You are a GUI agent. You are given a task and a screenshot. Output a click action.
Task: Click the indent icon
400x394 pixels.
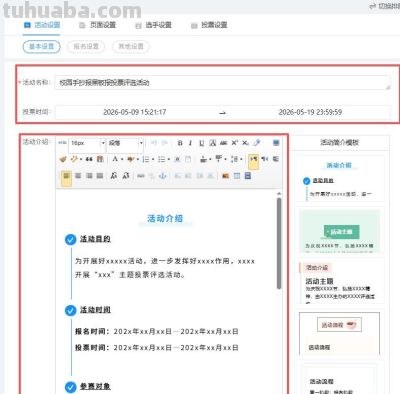(x=276, y=159)
